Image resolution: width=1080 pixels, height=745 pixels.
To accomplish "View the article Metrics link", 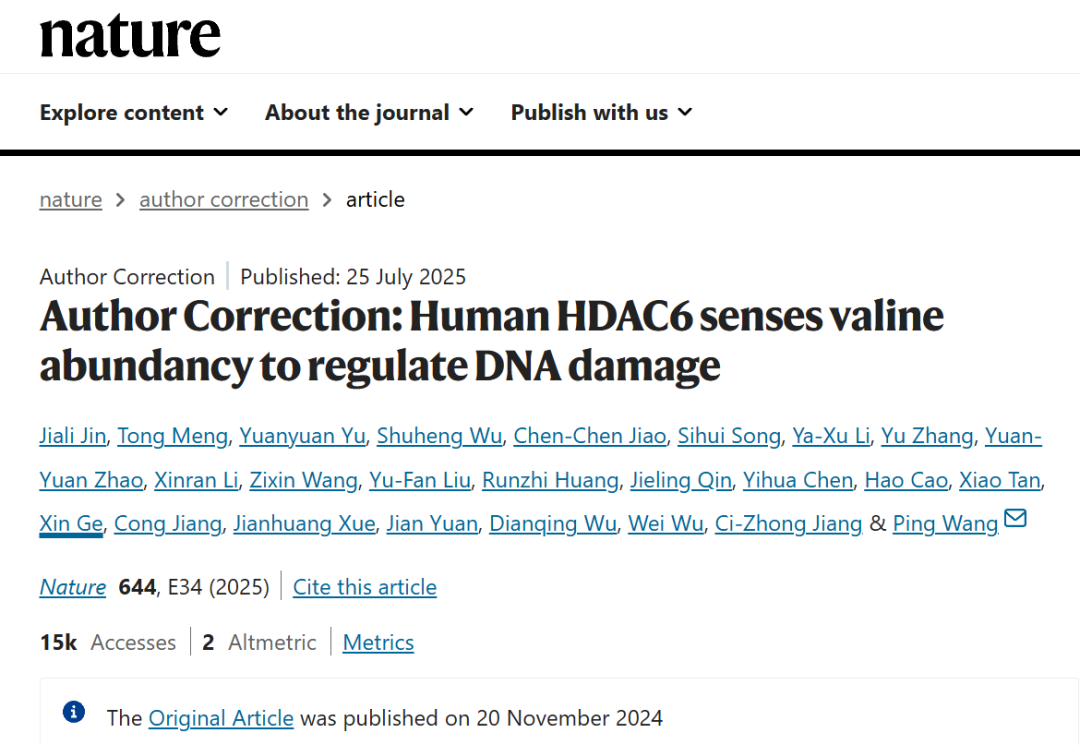I will click(378, 643).
